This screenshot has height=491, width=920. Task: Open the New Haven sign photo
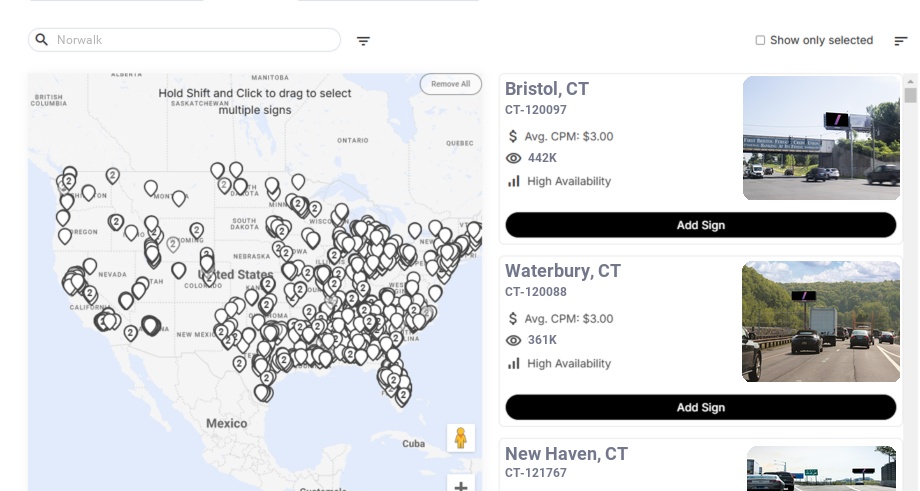pyautogui.click(x=821, y=469)
